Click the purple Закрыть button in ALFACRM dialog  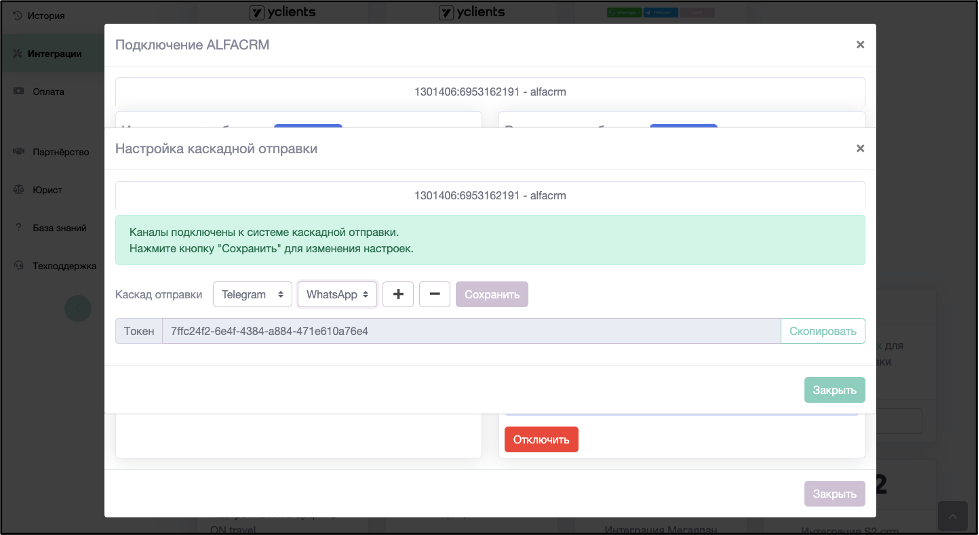[834, 494]
